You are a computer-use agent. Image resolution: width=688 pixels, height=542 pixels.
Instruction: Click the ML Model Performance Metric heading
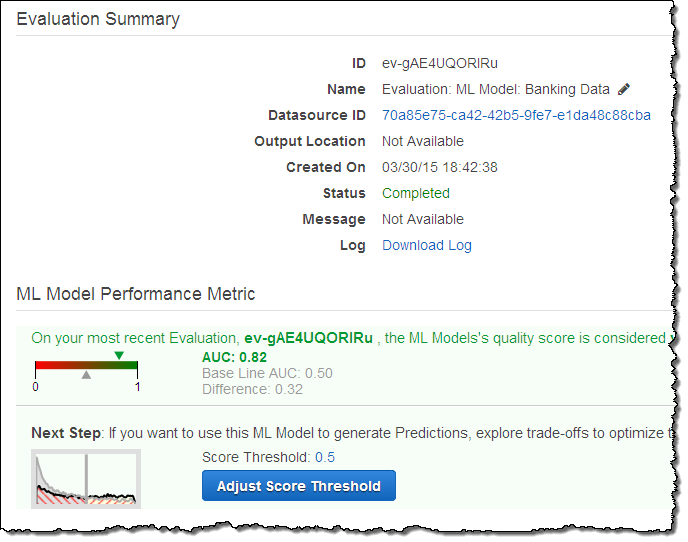(x=136, y=294)
